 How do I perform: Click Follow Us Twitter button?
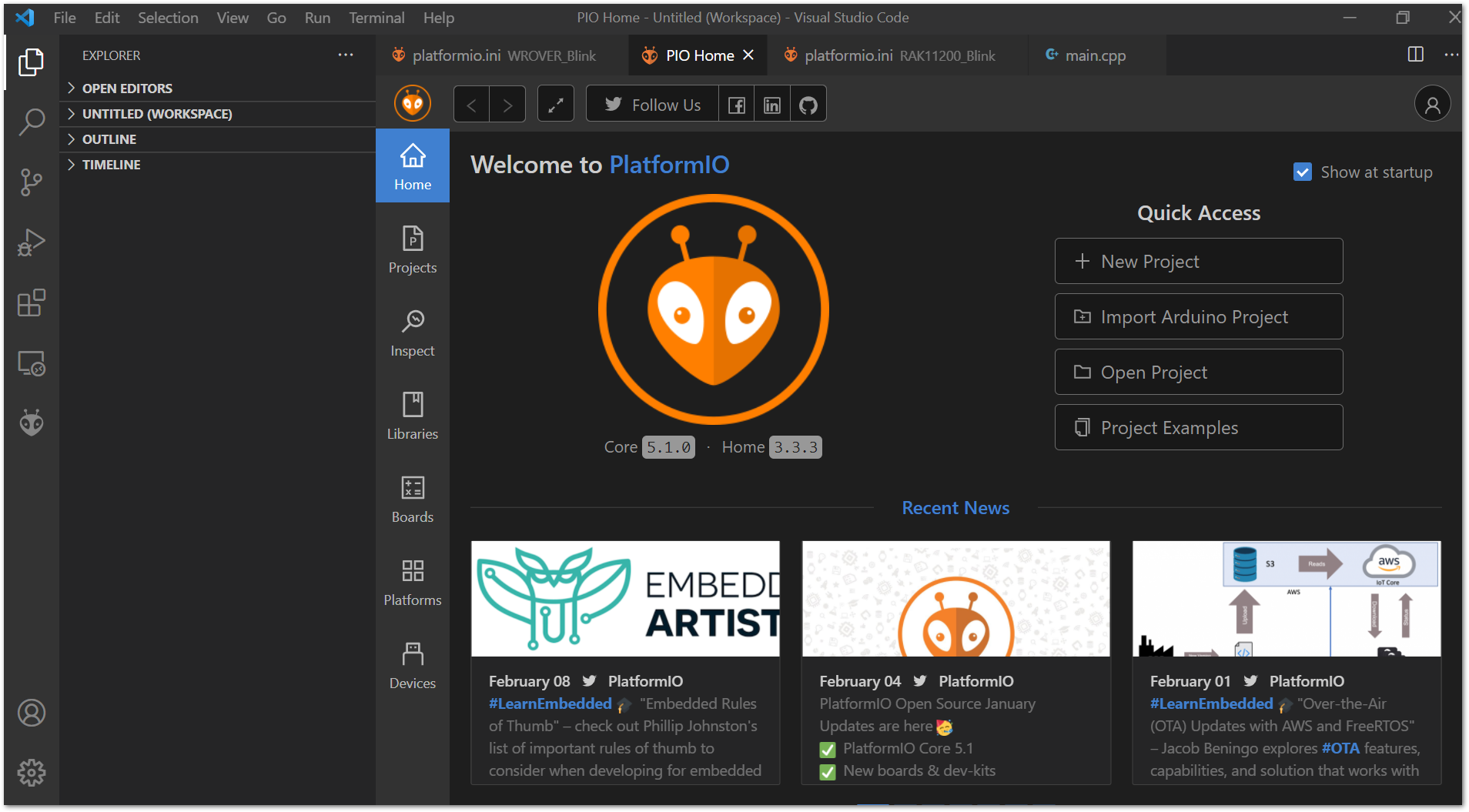(652, 105)
